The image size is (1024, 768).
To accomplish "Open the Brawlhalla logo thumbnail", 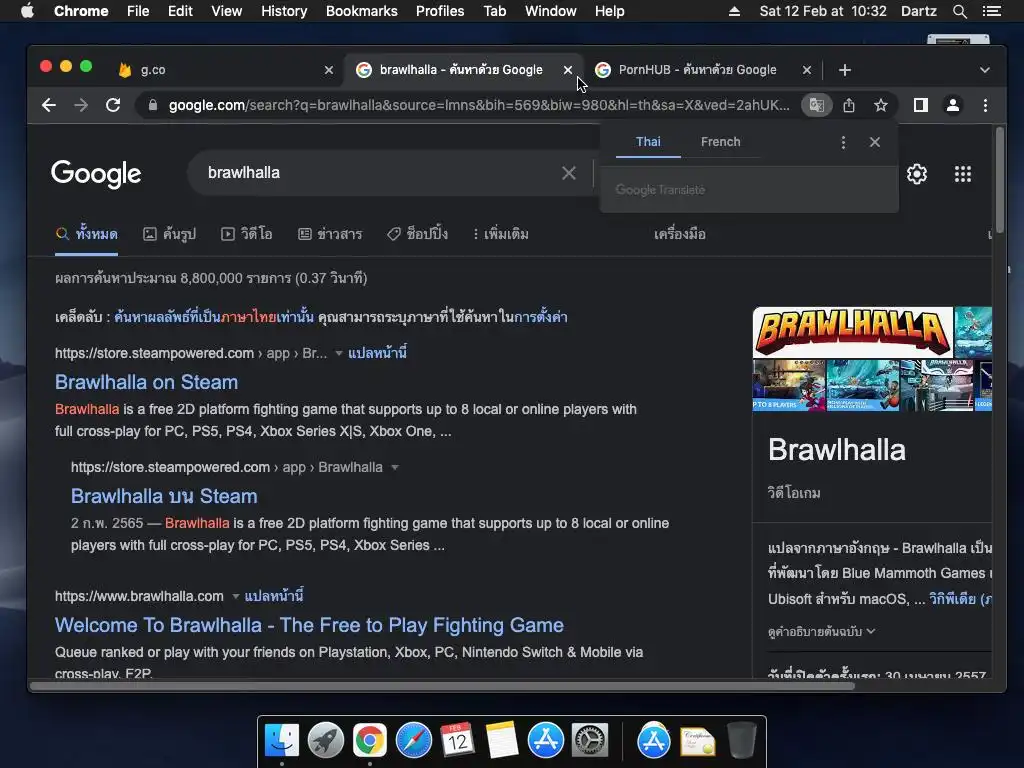I will [x=853, y=332].
